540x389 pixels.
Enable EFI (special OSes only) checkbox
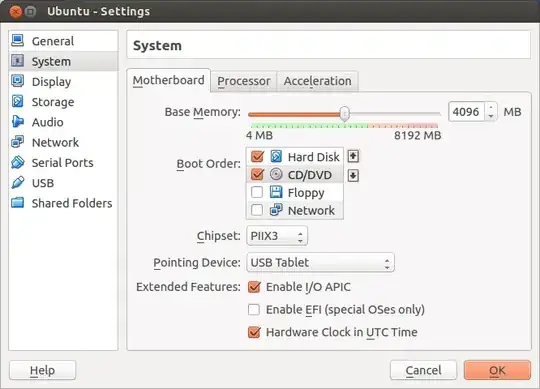pos(254,309)
